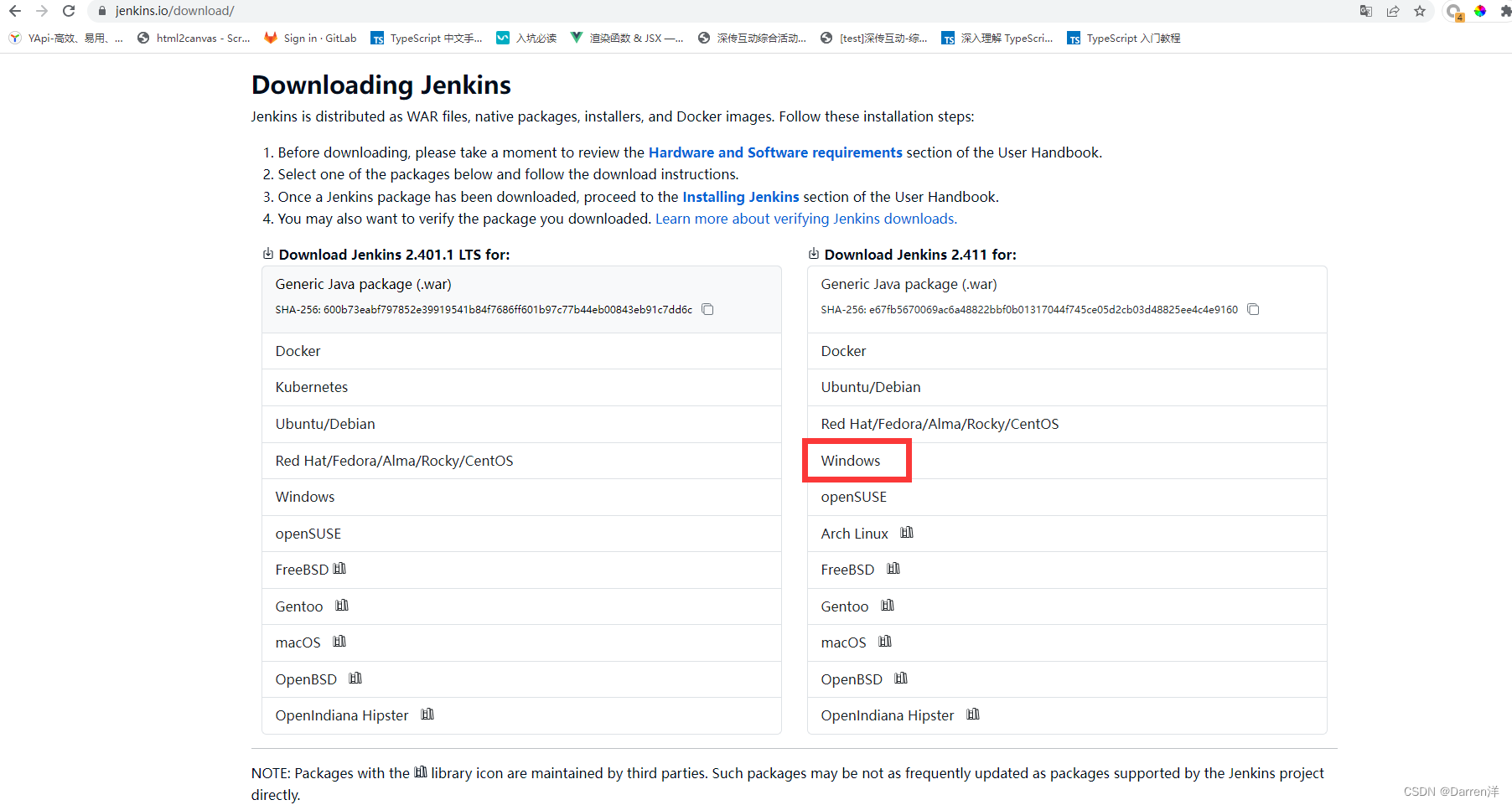This screenshot has width=1512, height=805.
Task: Bookmark this page with the star icon
Action: point(1420,11)
